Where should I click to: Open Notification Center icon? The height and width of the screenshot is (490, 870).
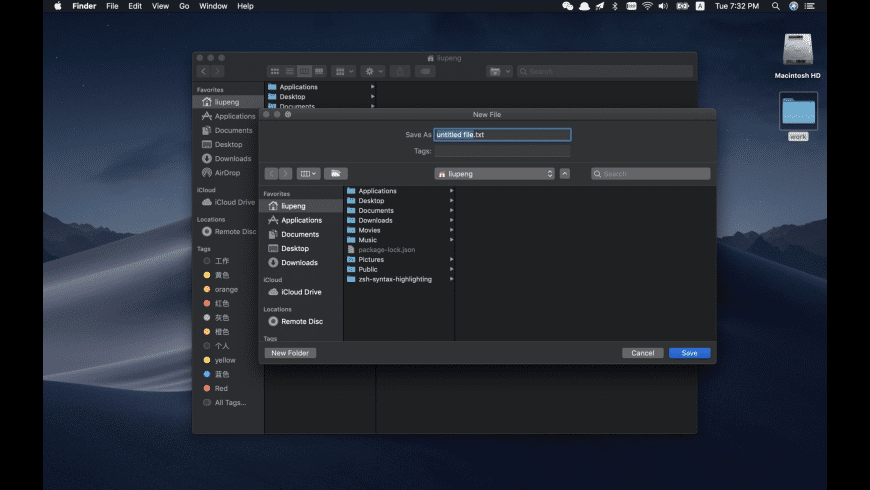[x=810, y=6]
